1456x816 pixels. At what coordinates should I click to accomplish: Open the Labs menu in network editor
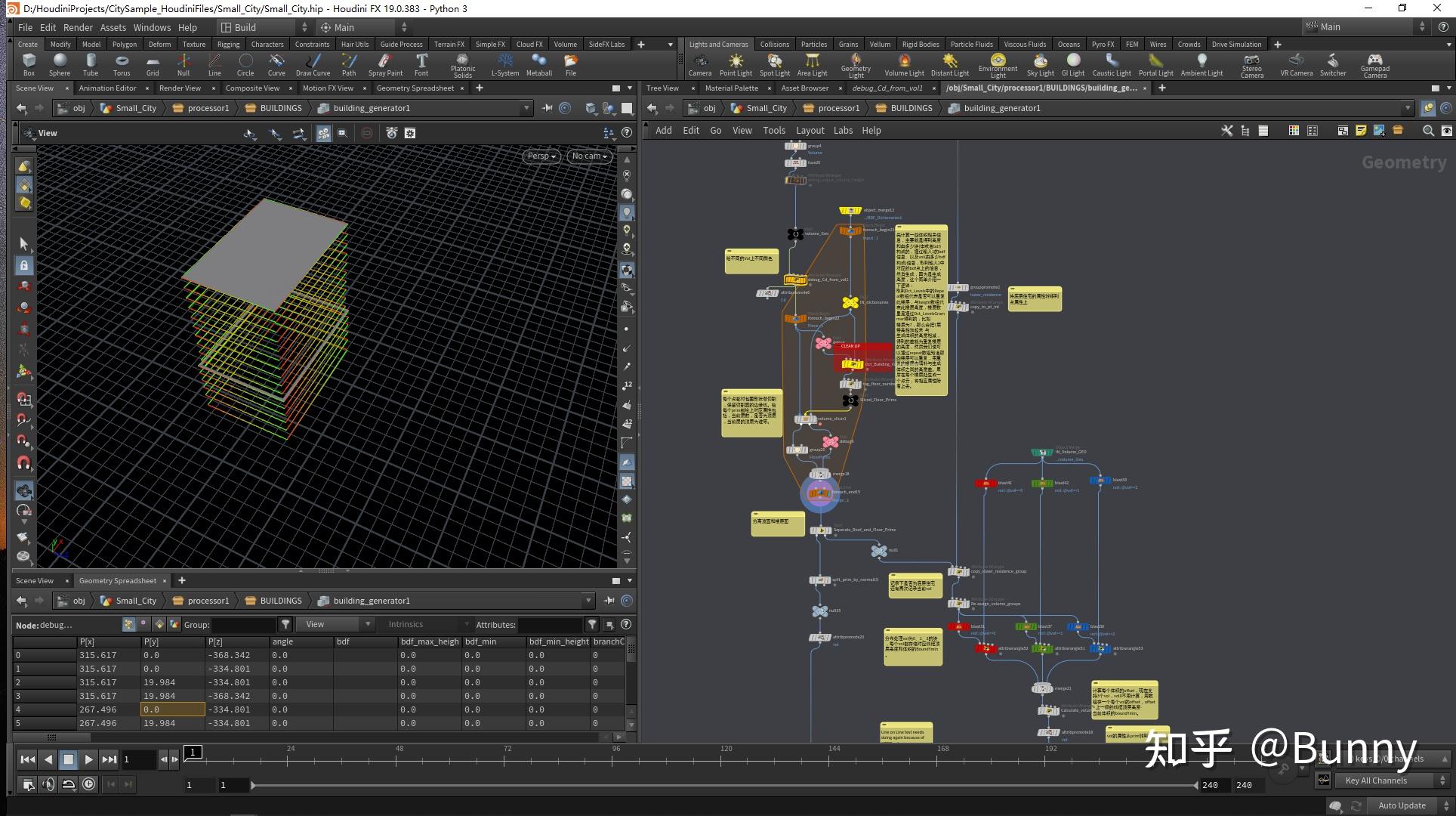pos(843,130)
